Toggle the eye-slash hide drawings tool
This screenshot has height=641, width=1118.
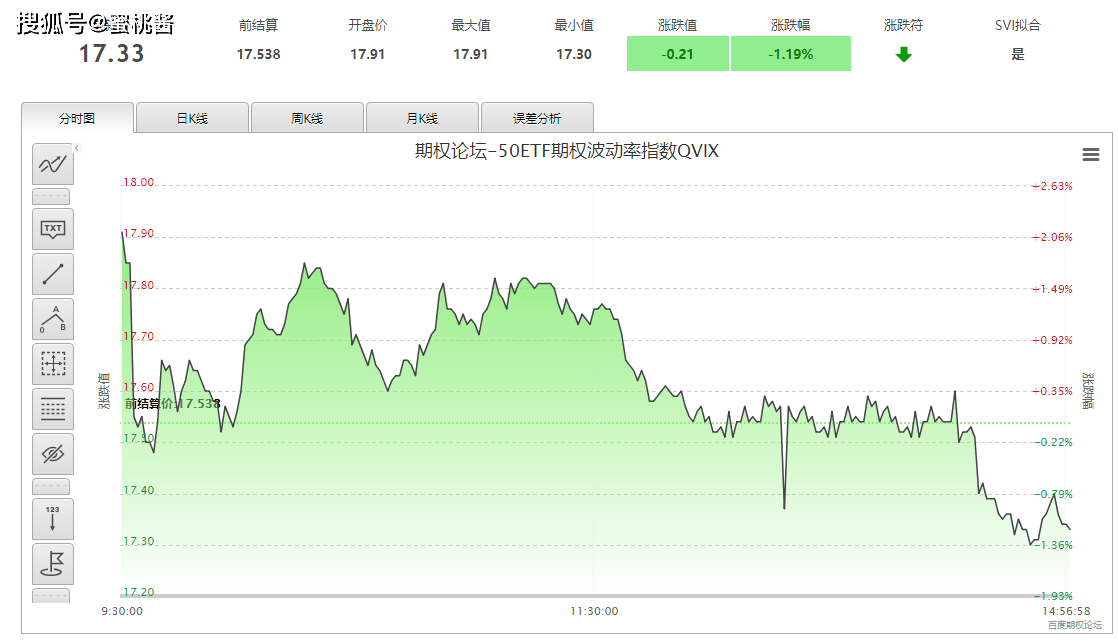click(x=52, y=454)
